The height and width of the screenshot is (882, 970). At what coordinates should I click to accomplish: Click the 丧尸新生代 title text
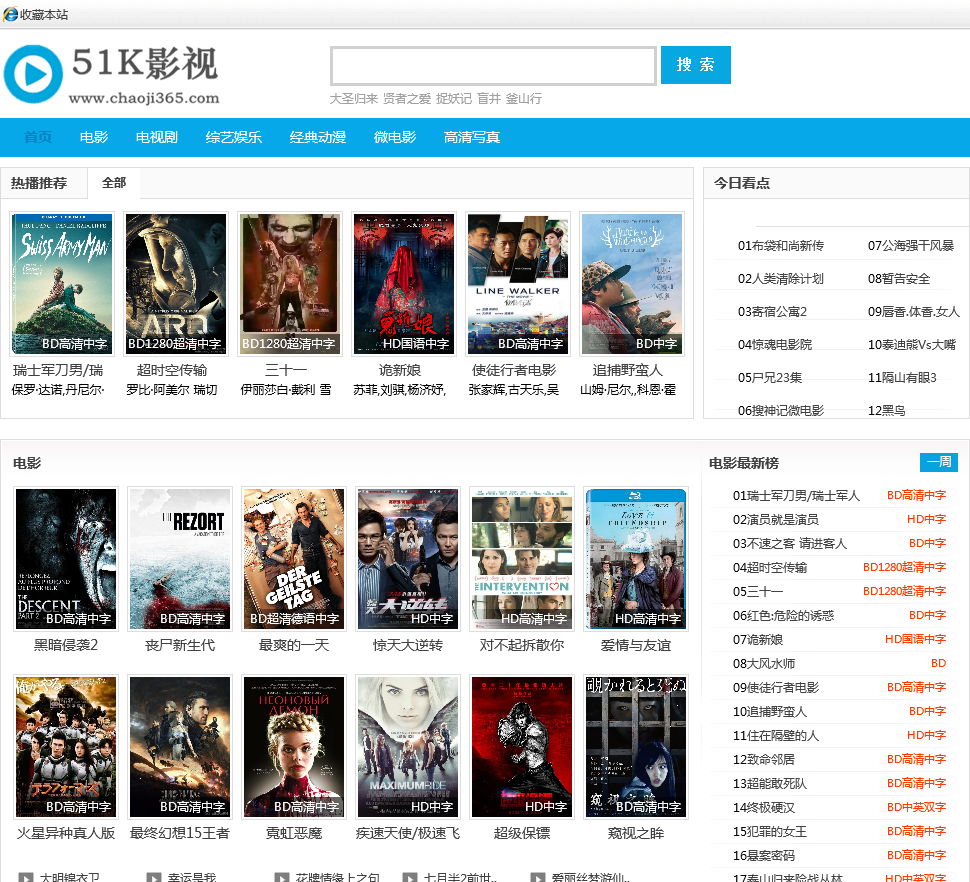click(179, 645)
